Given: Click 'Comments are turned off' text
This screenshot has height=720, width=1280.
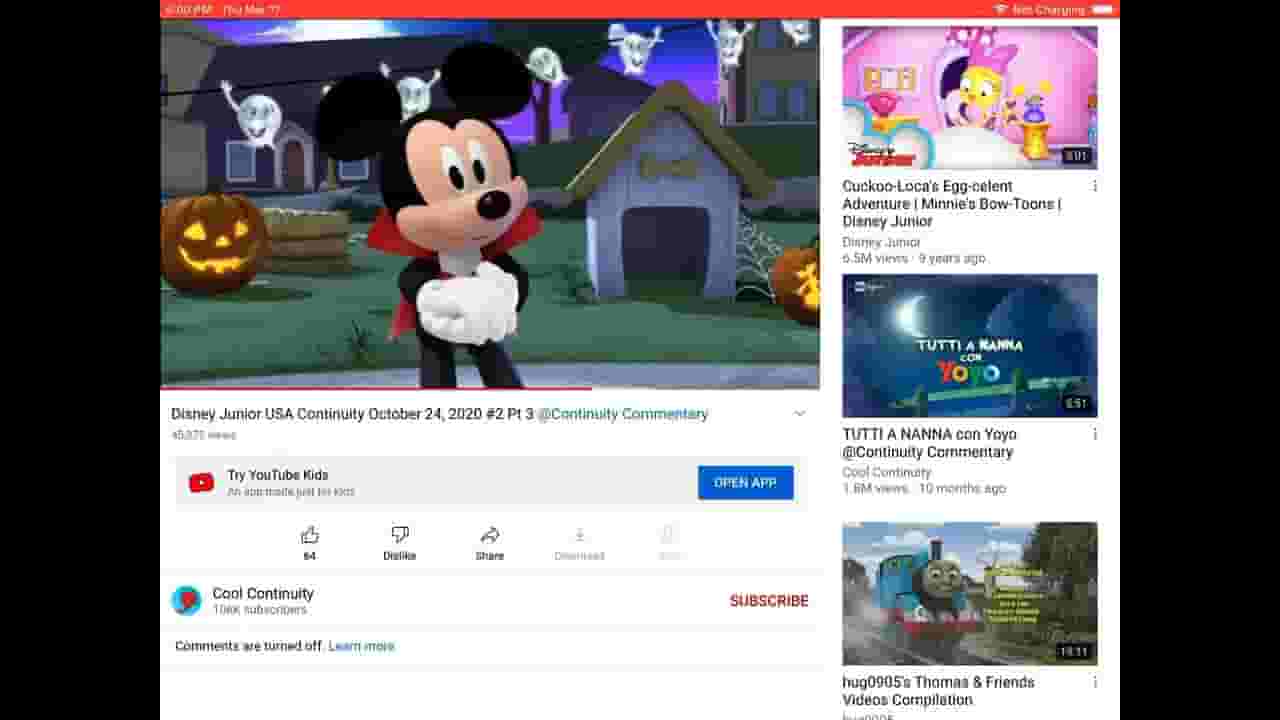Looking at the screenshot, I should tap(249, 646).
